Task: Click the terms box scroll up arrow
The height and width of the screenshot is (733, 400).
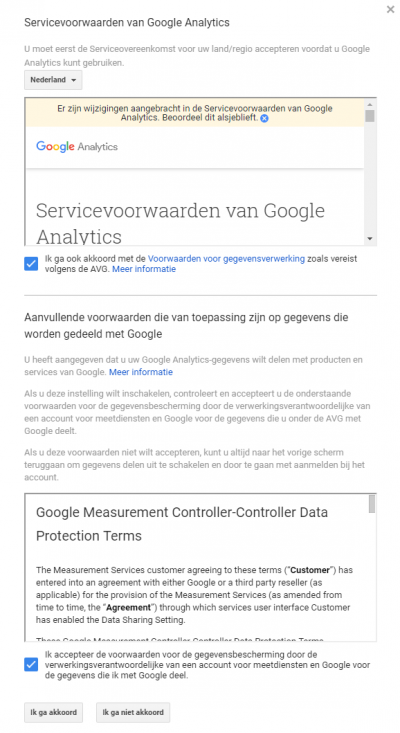Action: [370, 104]
